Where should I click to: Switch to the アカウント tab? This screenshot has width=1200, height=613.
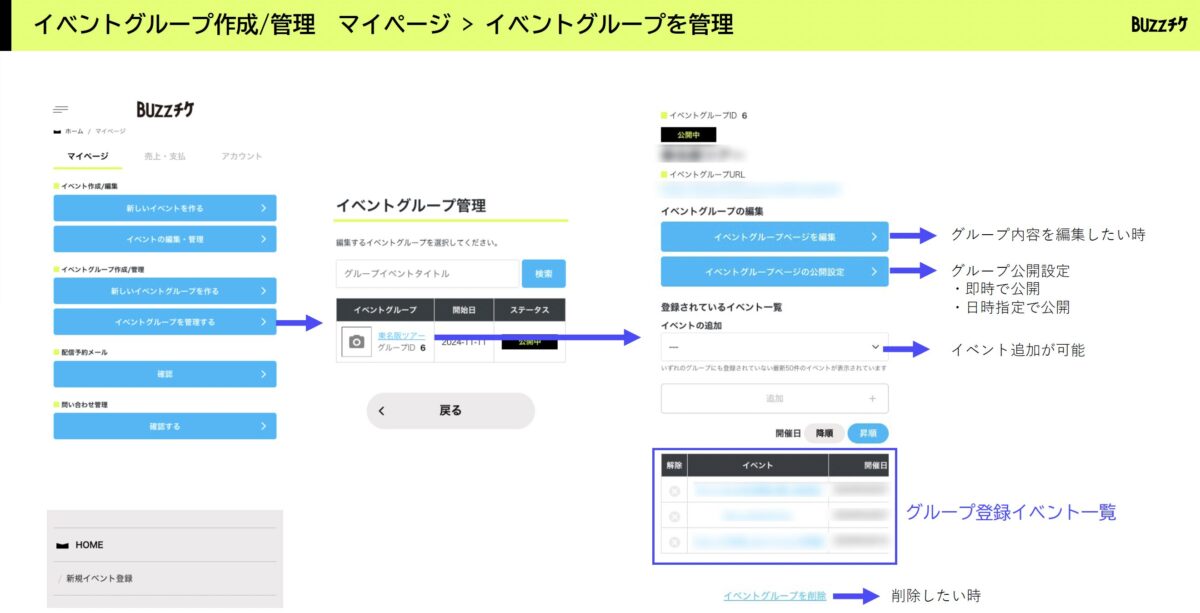(x=241, y=156)
